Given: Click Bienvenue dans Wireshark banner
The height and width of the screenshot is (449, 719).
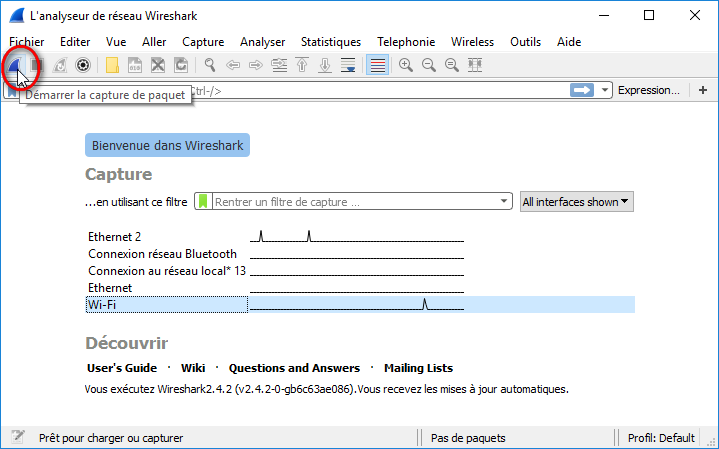Looking at the screenshot, I should (x=167, y=145).
